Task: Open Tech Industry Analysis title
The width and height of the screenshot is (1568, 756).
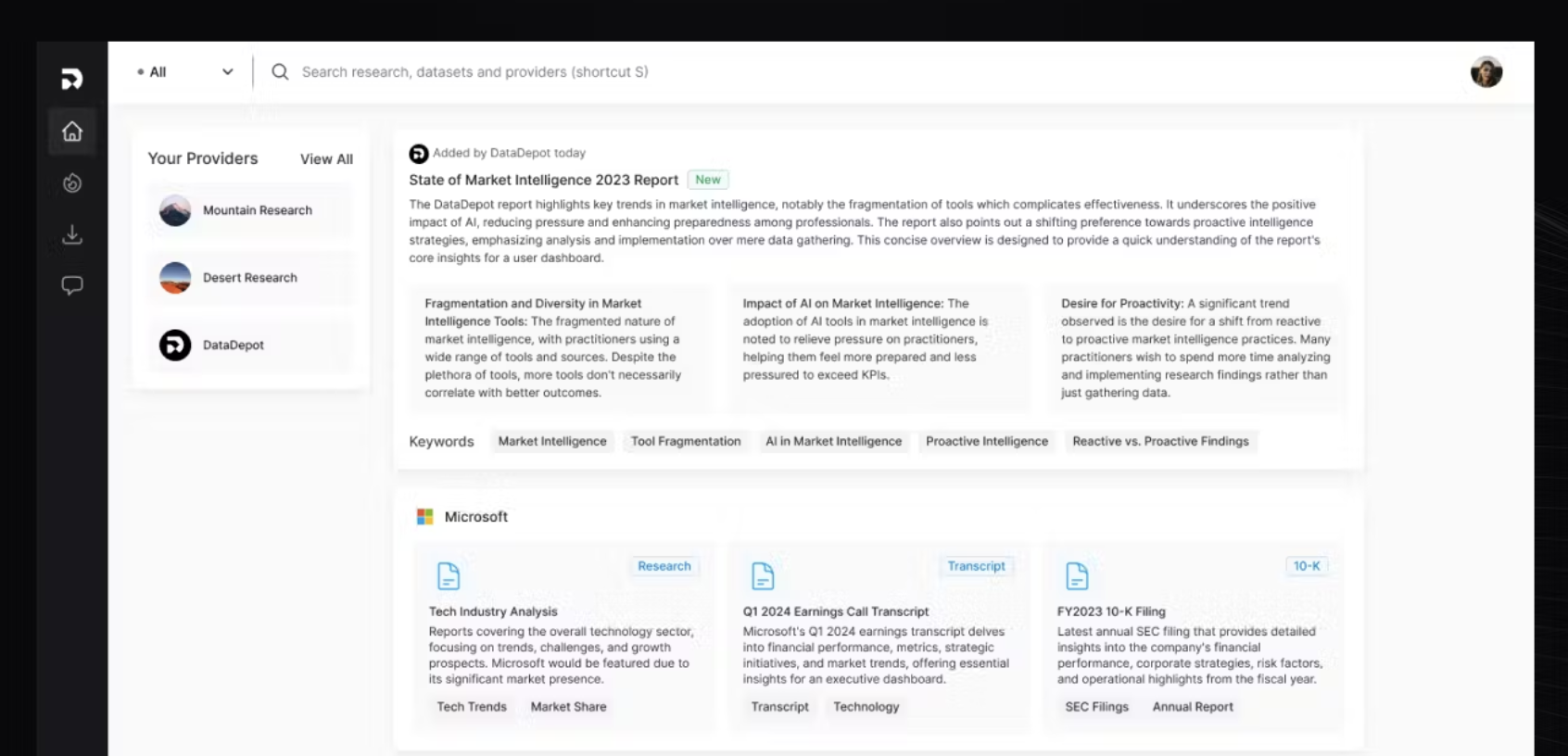Action: 493,611
